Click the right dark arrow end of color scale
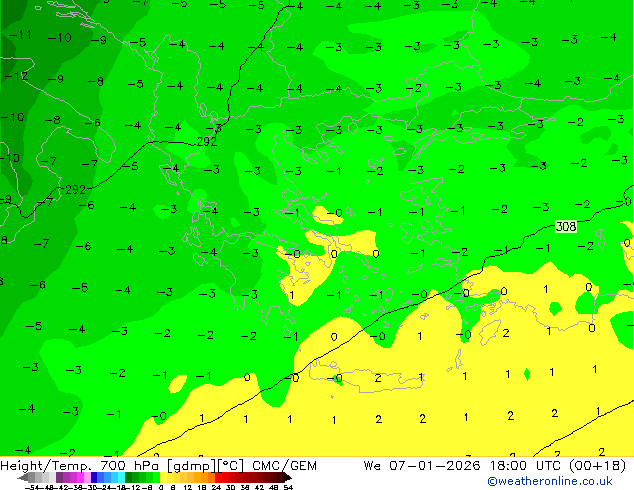Screen dimensions: 634x490 [x=287, y=478]
